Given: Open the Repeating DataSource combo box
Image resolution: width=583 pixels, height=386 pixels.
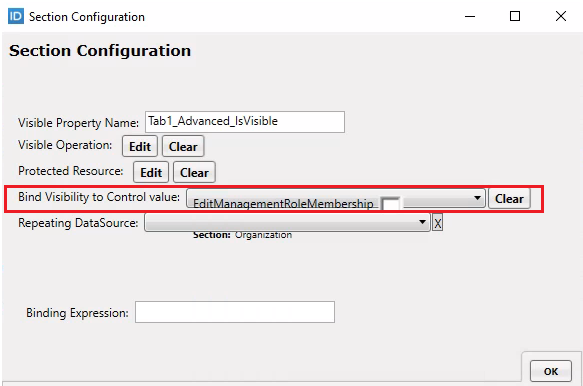Looking at the screenshot, I should coord(287,222).
